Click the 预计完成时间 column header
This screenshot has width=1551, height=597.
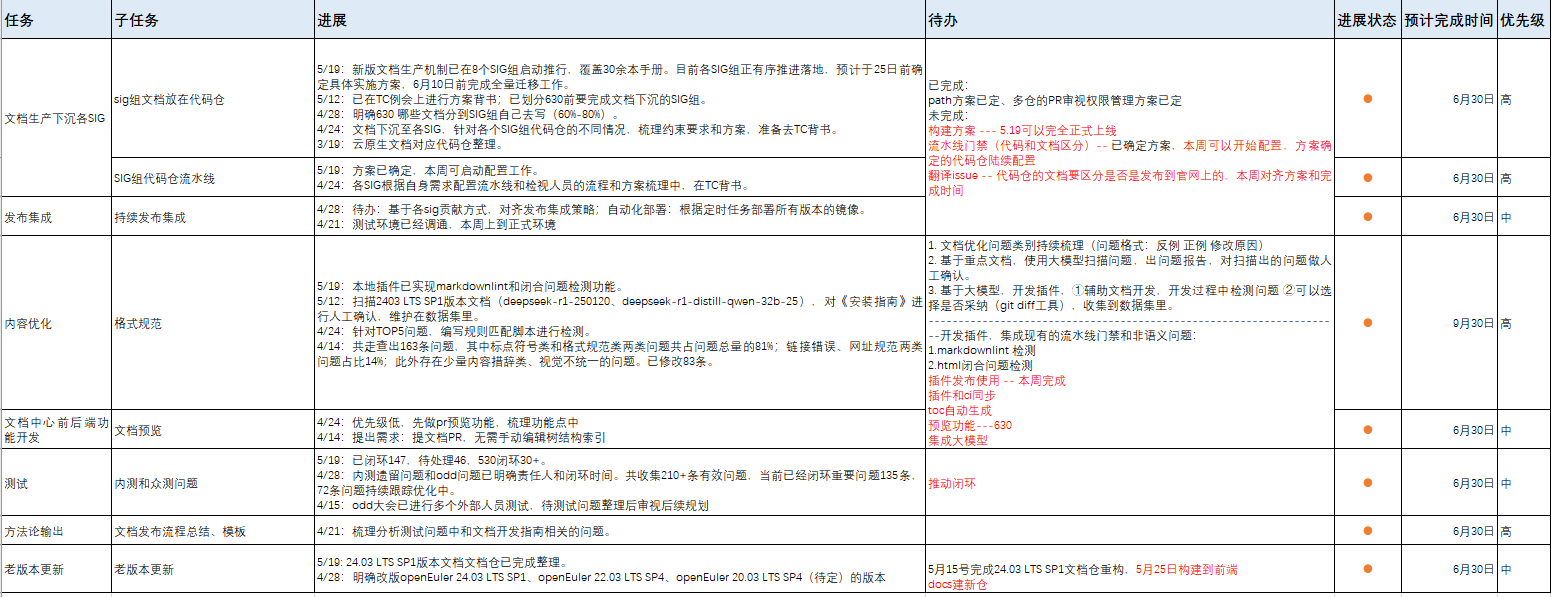[x=1448, y=20]
